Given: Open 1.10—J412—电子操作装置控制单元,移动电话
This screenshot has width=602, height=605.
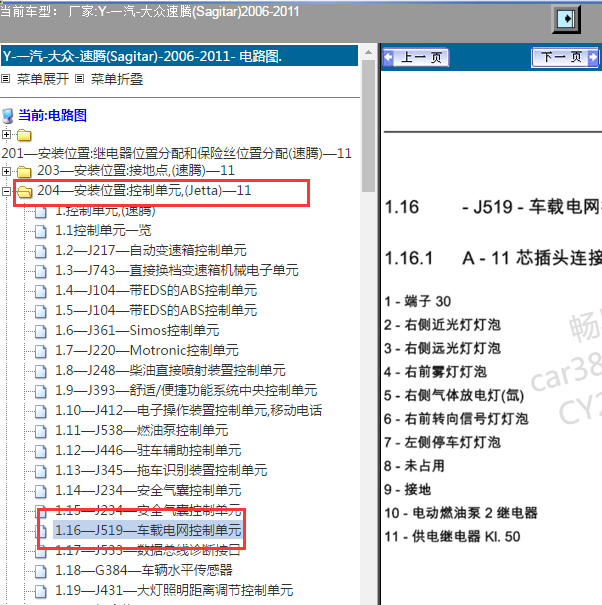Looking at the screenshot, I should [x=188, y=411].
